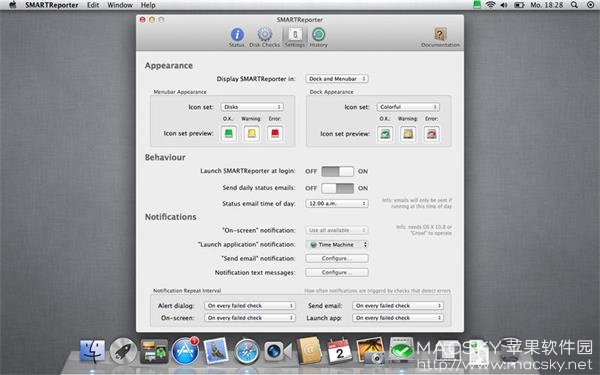Open iCal calendar in the Dock
This screenshot has height=375, width=600.
(339, 351)
